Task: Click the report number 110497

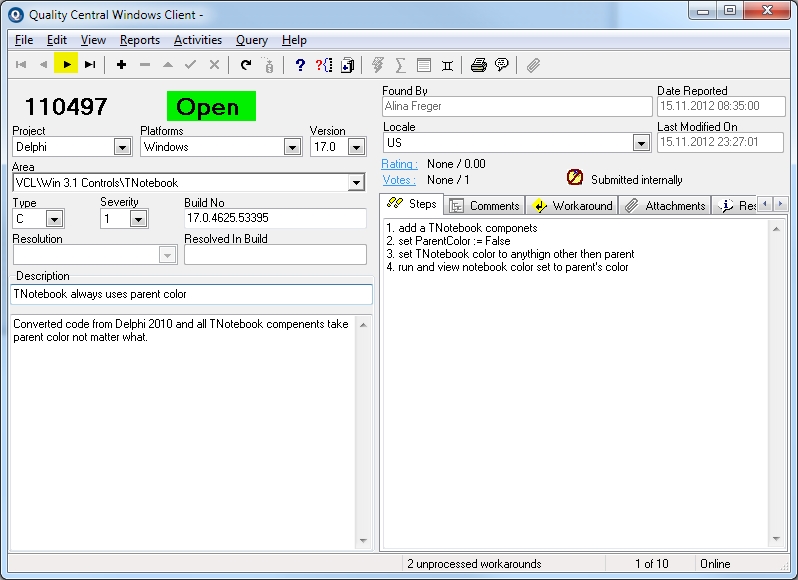Action: tap(66, 107)
